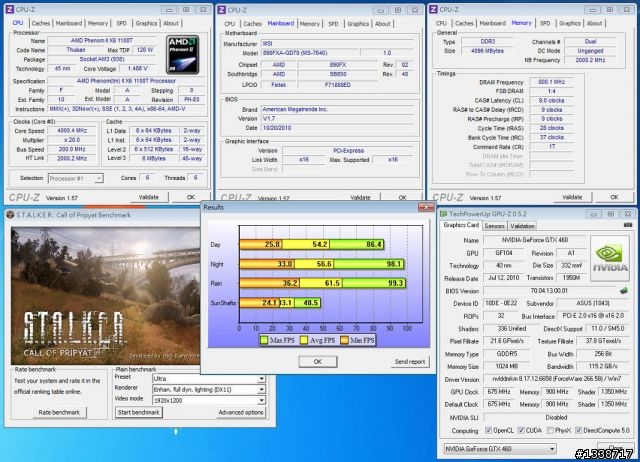Switch to the Sensors tab in GPU-Z
The width and height of the screenshot is (640, 462).
(x=494, y=226)
